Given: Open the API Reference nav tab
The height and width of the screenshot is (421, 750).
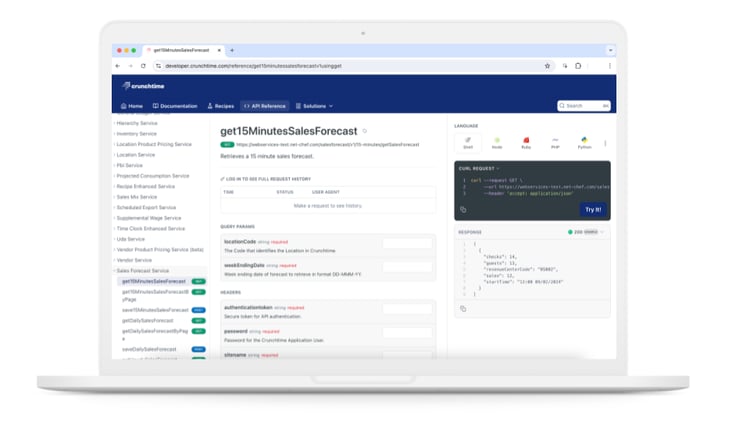Looking at the screenshot, I should pos(265,106).
